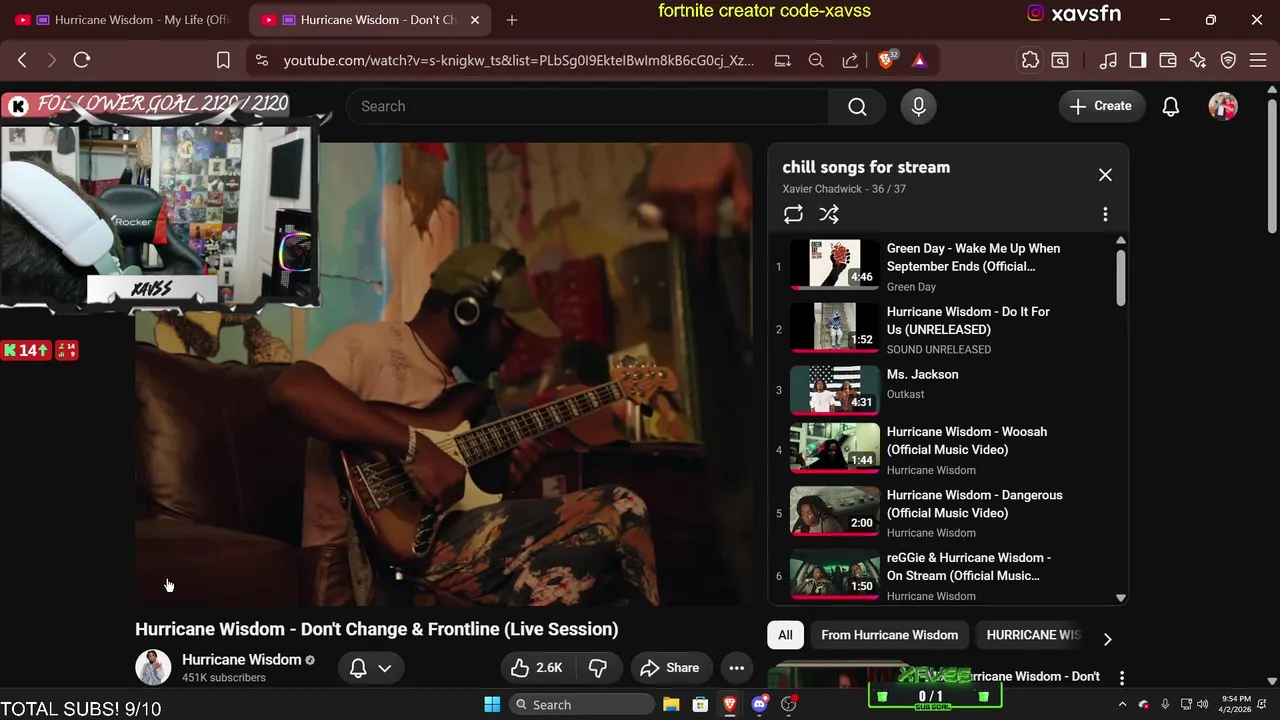Show more filter chips with right chevron
The height and width of the screenshot is (720, 1280).
tap(1107, 638)
